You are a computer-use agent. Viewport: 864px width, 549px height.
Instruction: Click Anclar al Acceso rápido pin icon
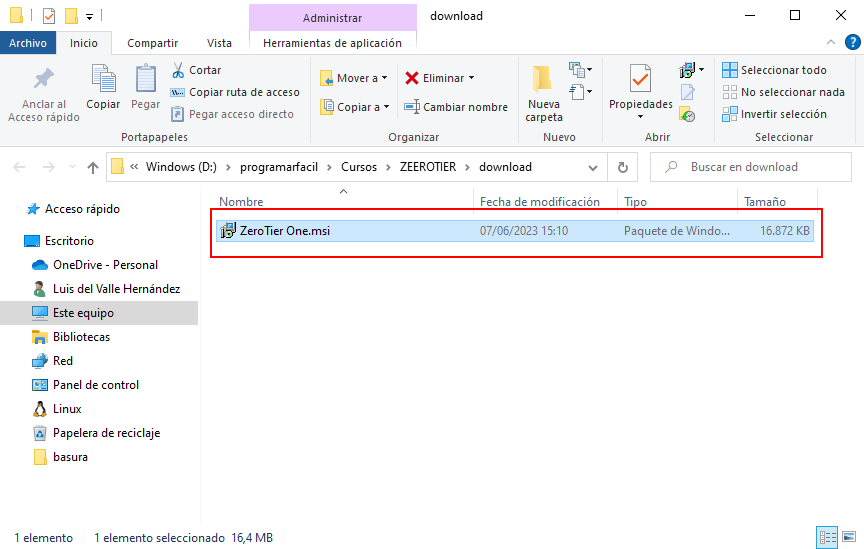pyautogui.click(x=44, y=79)
